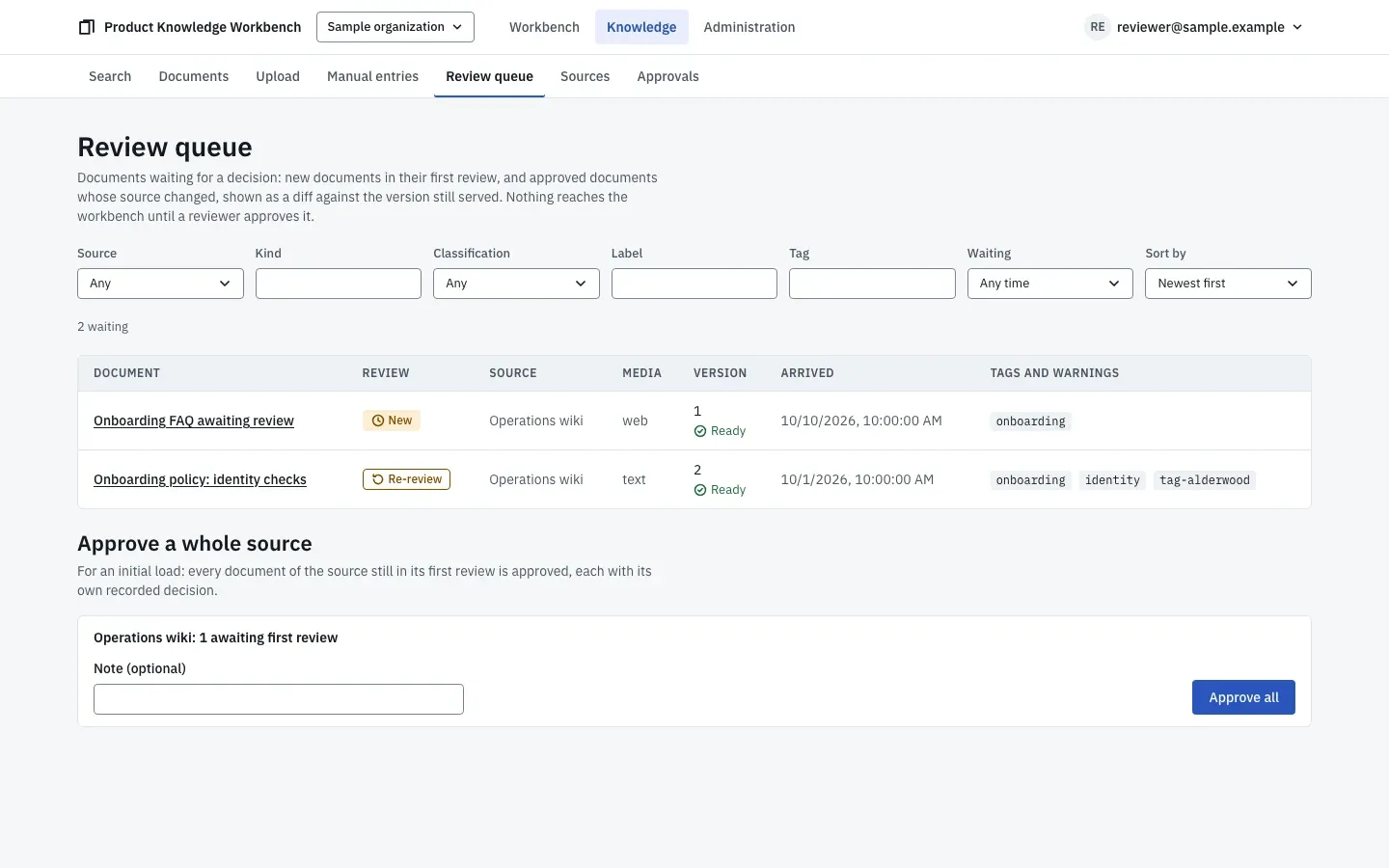This screenshot has height=868, width=1389.
Task: Click the Approve all button
Action: point(1243,697)
